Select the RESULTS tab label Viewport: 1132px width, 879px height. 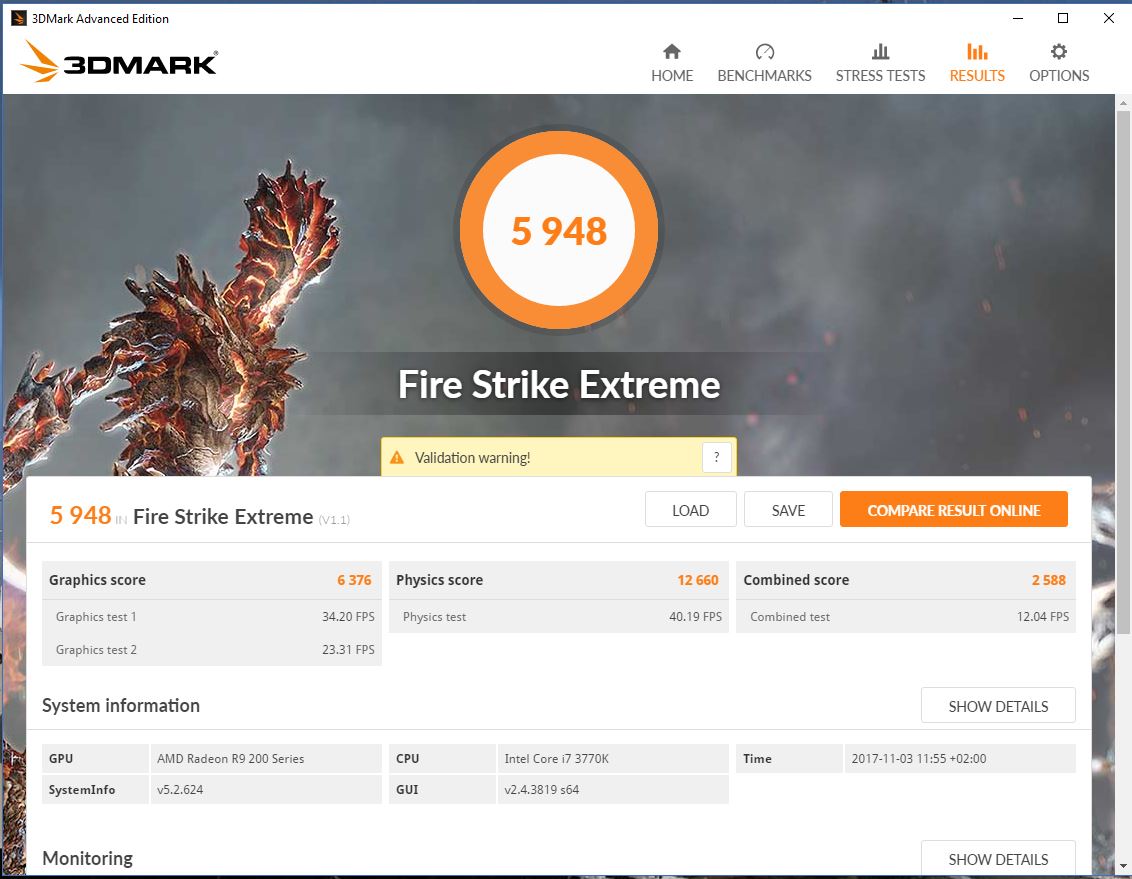pos(977,76)
